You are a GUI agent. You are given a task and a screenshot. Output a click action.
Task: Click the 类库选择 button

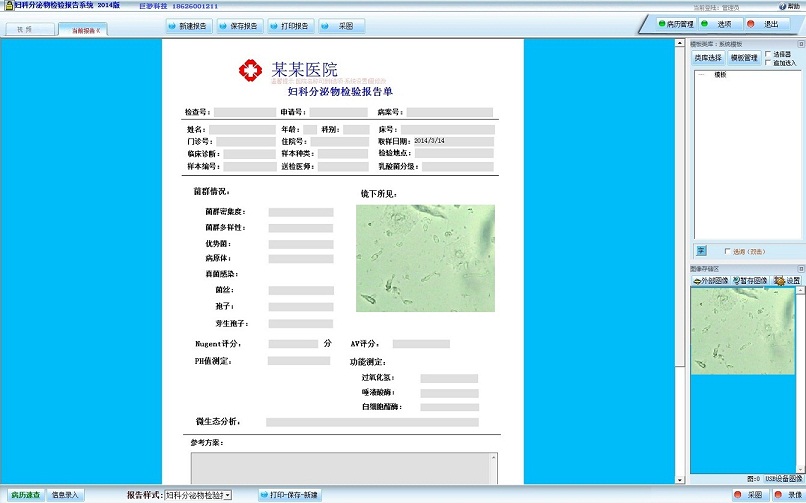708,58
